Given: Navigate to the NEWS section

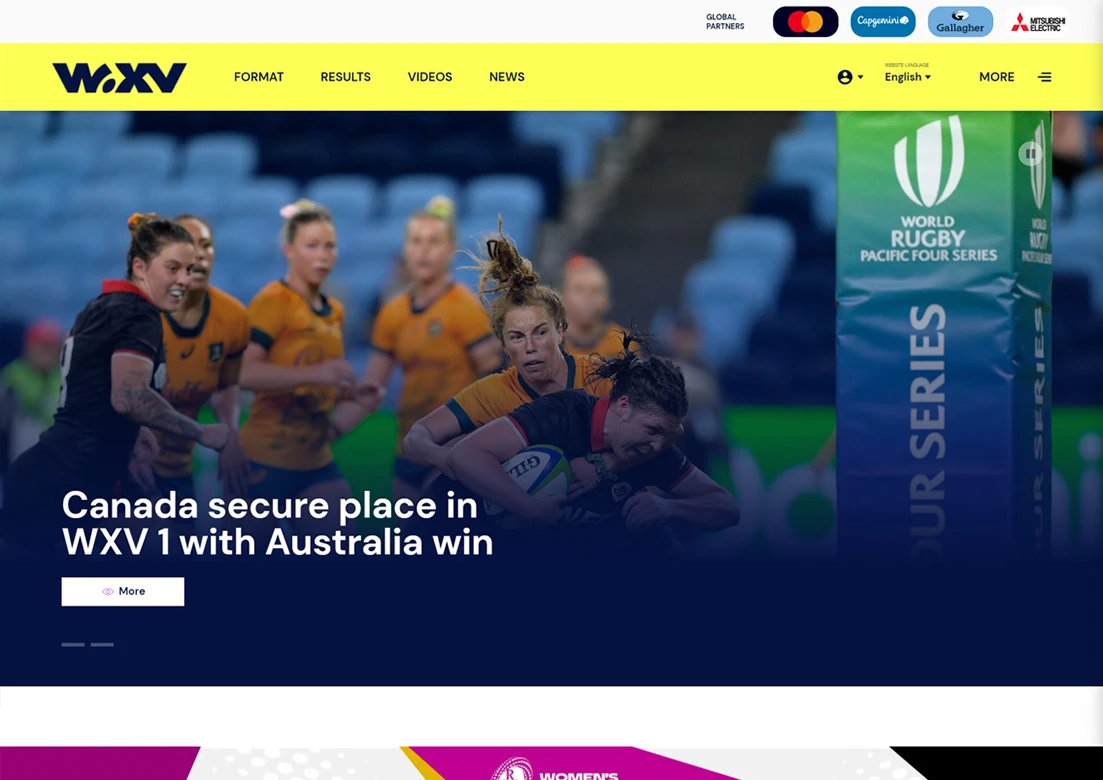Looking at the screenshot, I should [506, 77].
